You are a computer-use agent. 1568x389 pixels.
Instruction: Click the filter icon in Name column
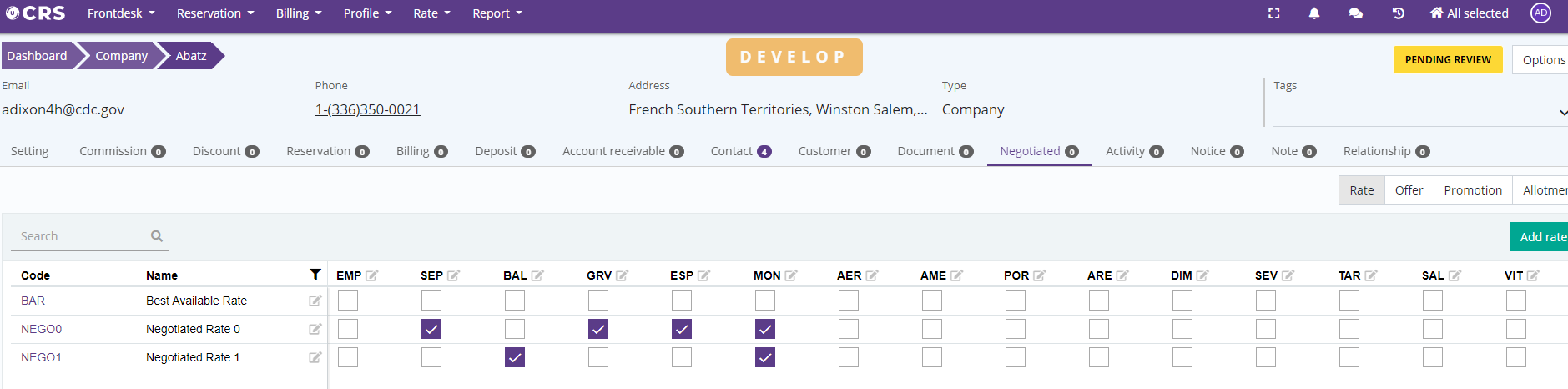[315, 275]
